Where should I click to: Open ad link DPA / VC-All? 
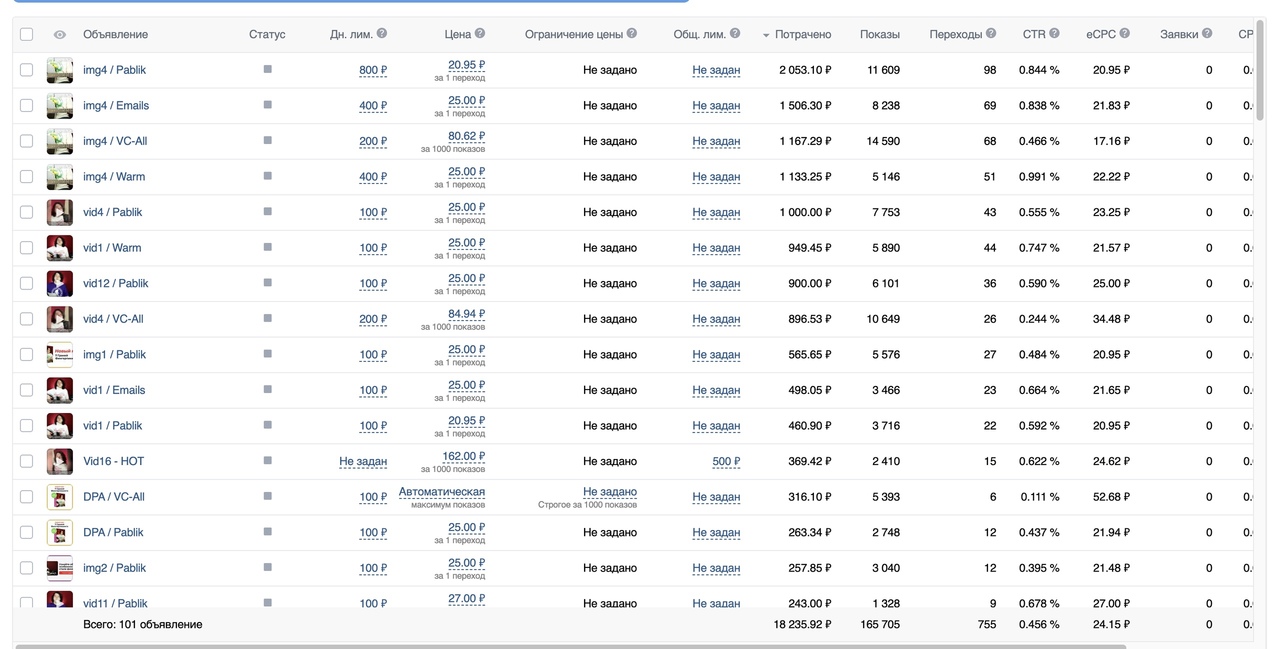click(x=113, y=496)
